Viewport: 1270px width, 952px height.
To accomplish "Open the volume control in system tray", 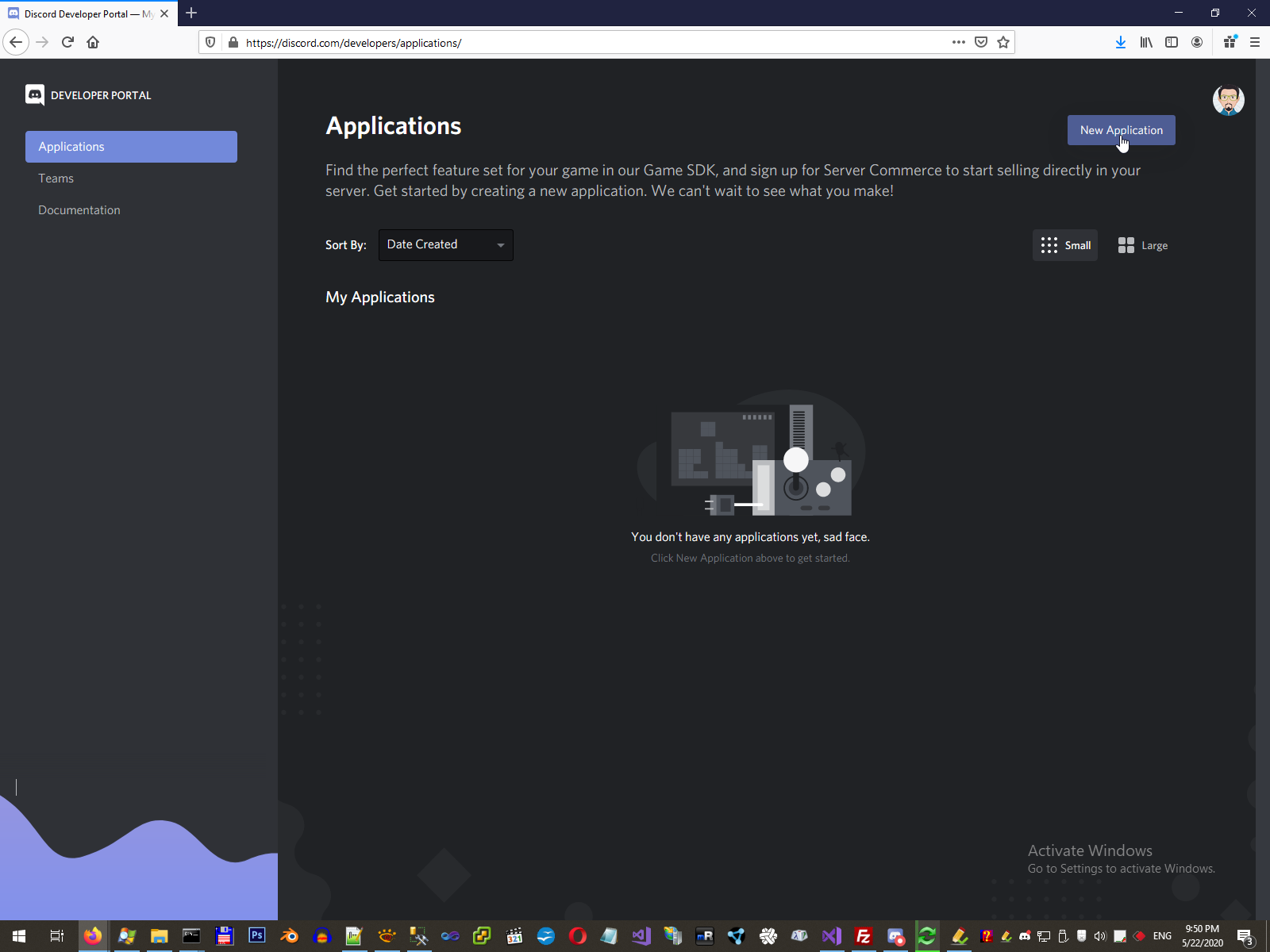I will (1100, 936).
